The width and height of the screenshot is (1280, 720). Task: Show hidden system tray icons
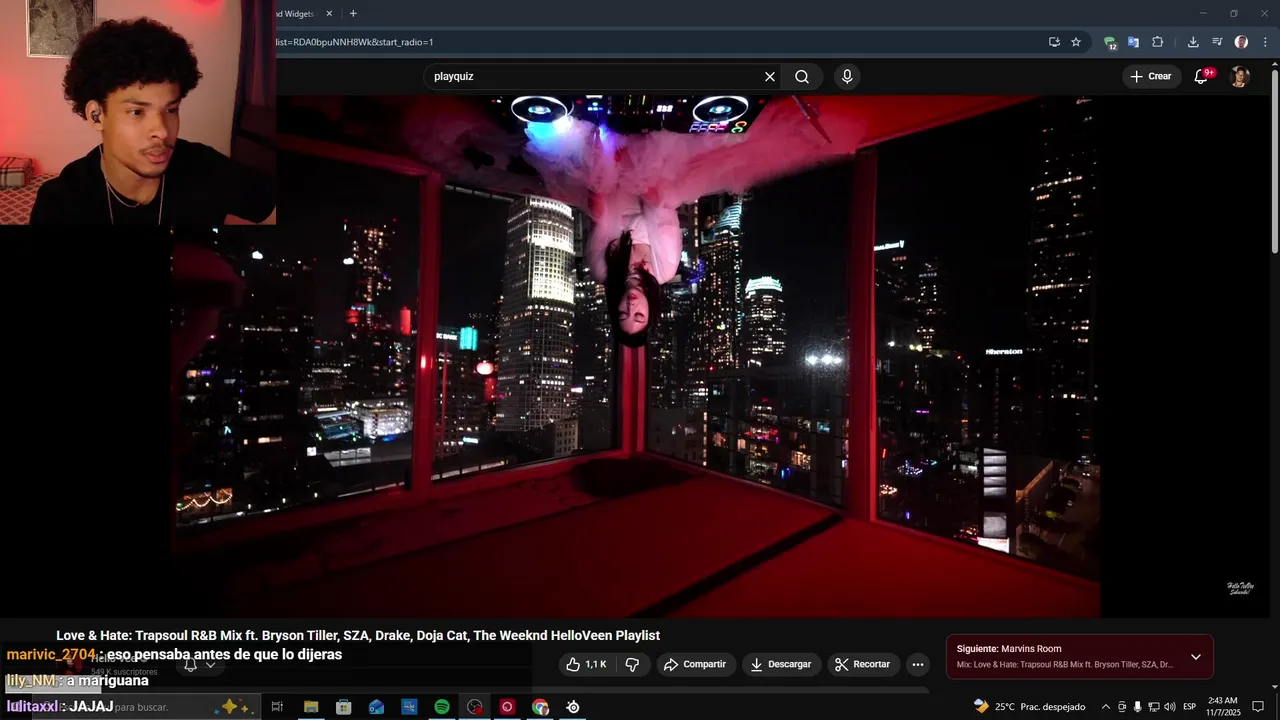[1105, 707]
